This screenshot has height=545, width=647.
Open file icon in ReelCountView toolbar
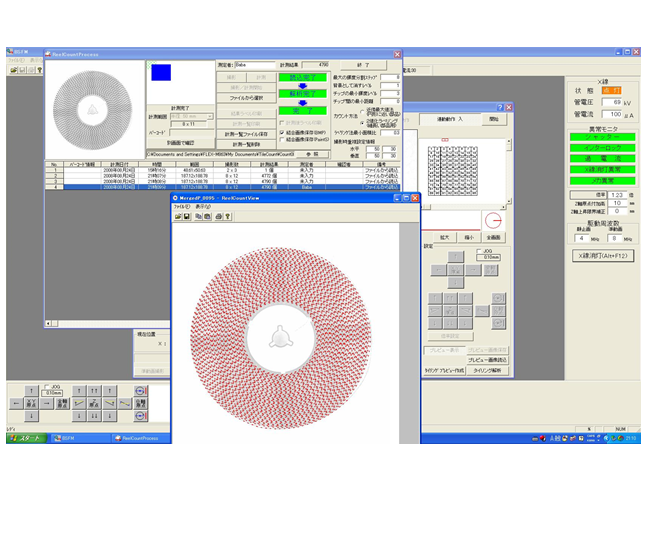coord(178,216)
